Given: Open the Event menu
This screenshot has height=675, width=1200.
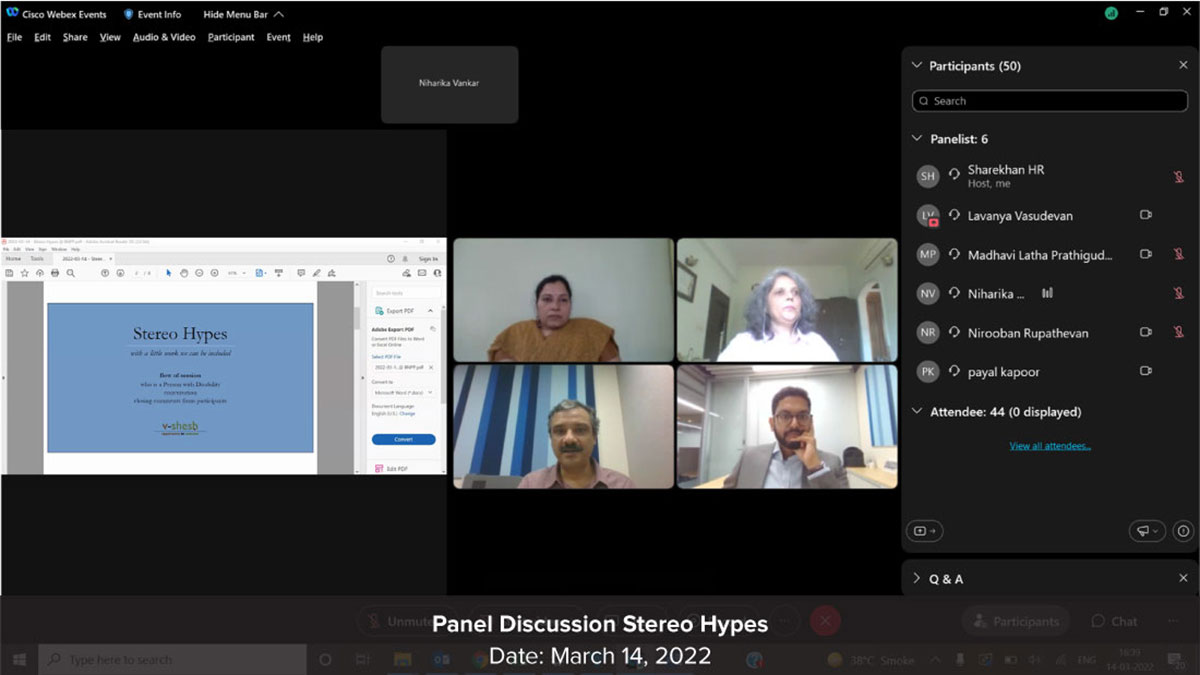Looking at the screenshot, I should [x=278, y=37].
